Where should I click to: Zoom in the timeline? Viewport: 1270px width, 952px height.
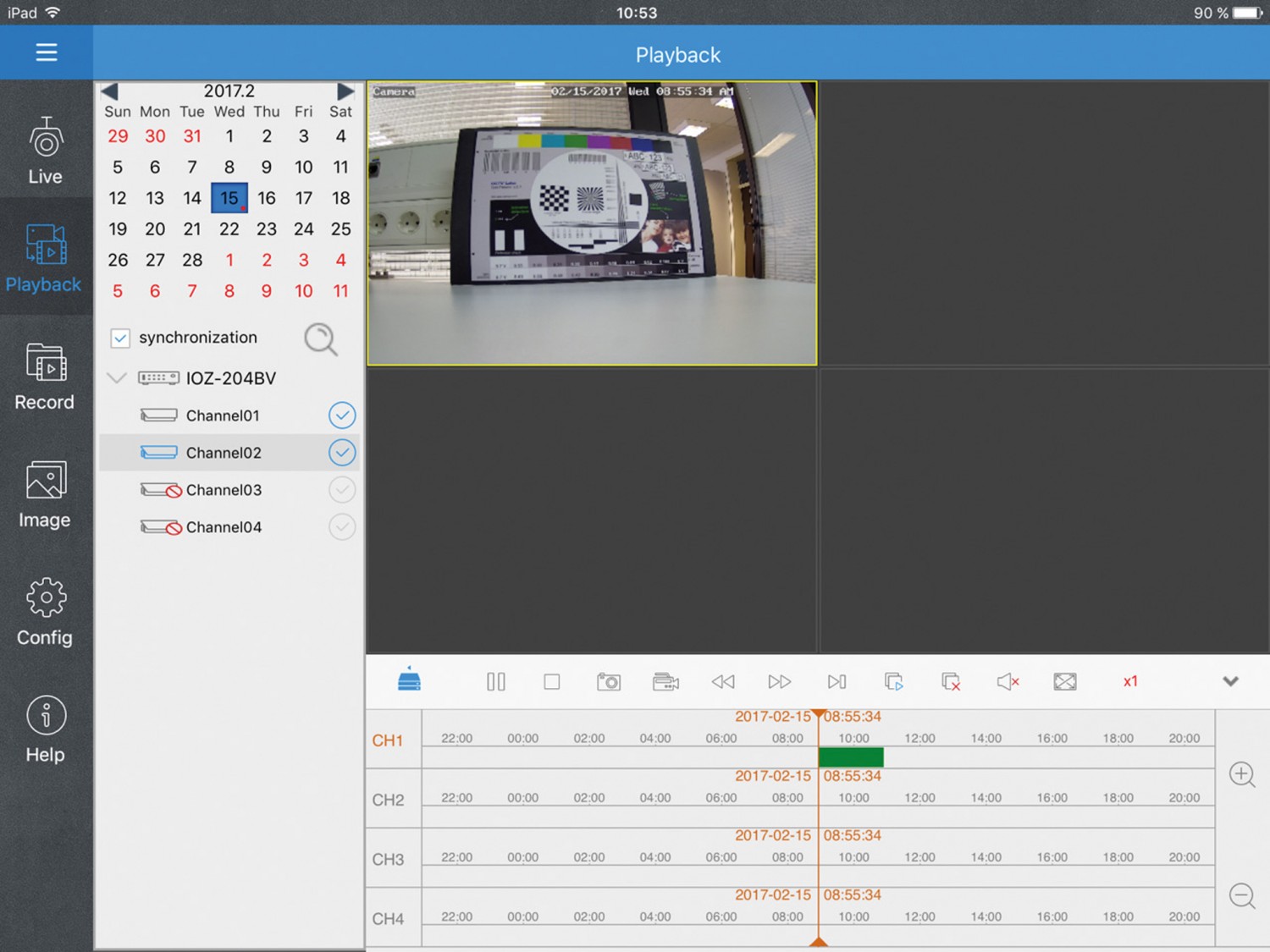pos(1242,774)
